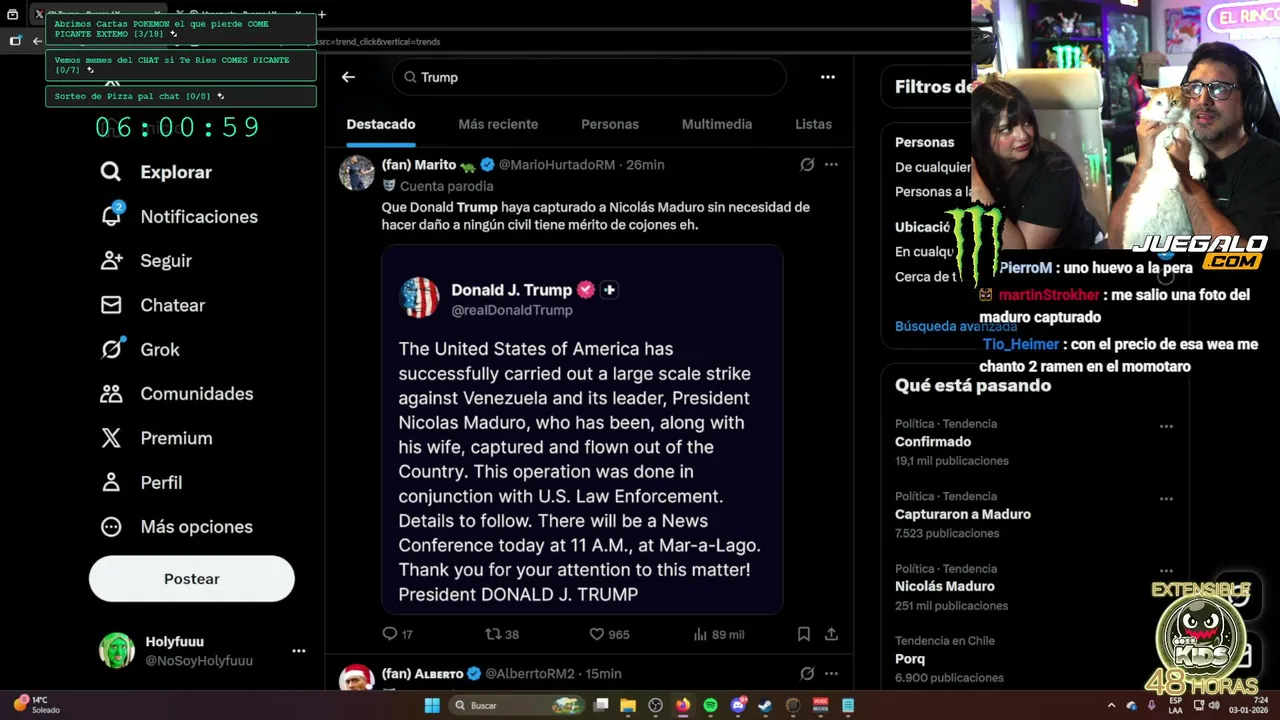Screen dimensions: 1280x720
Task: Go to Perfil page
Action: [141, 482]
